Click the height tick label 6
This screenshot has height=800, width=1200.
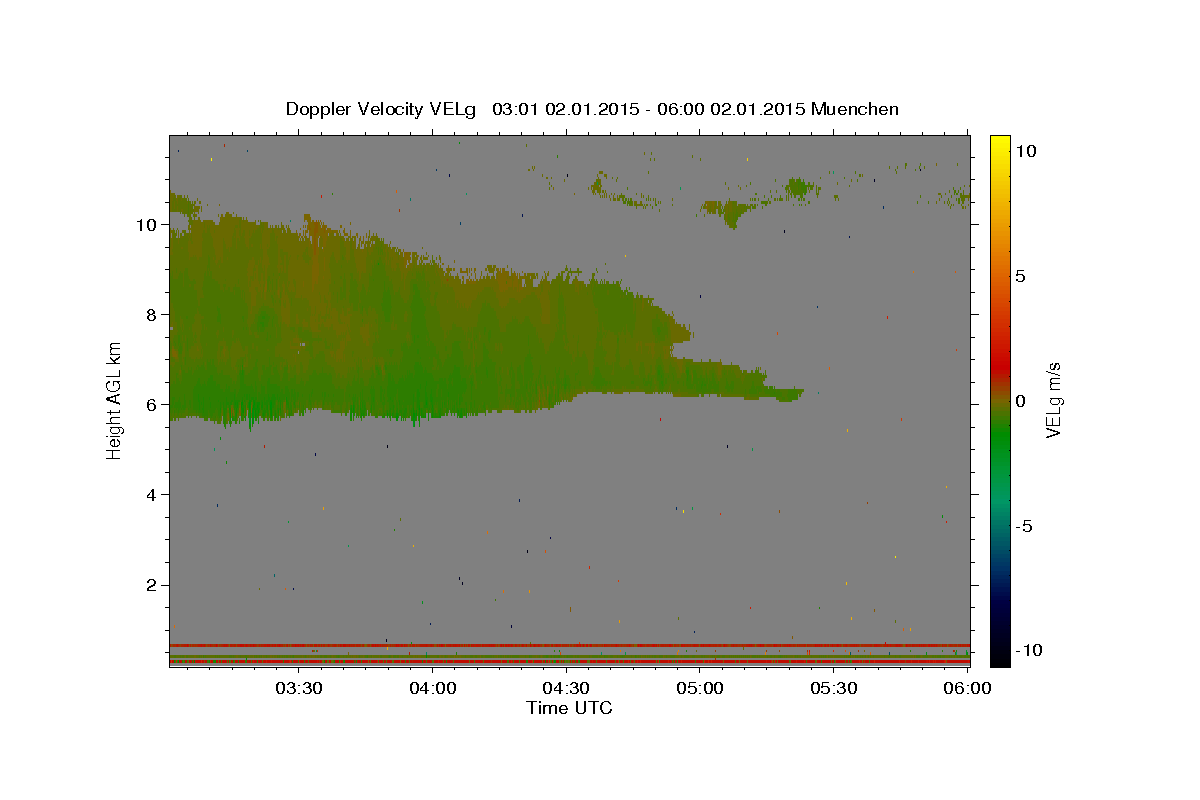(151, 405)
